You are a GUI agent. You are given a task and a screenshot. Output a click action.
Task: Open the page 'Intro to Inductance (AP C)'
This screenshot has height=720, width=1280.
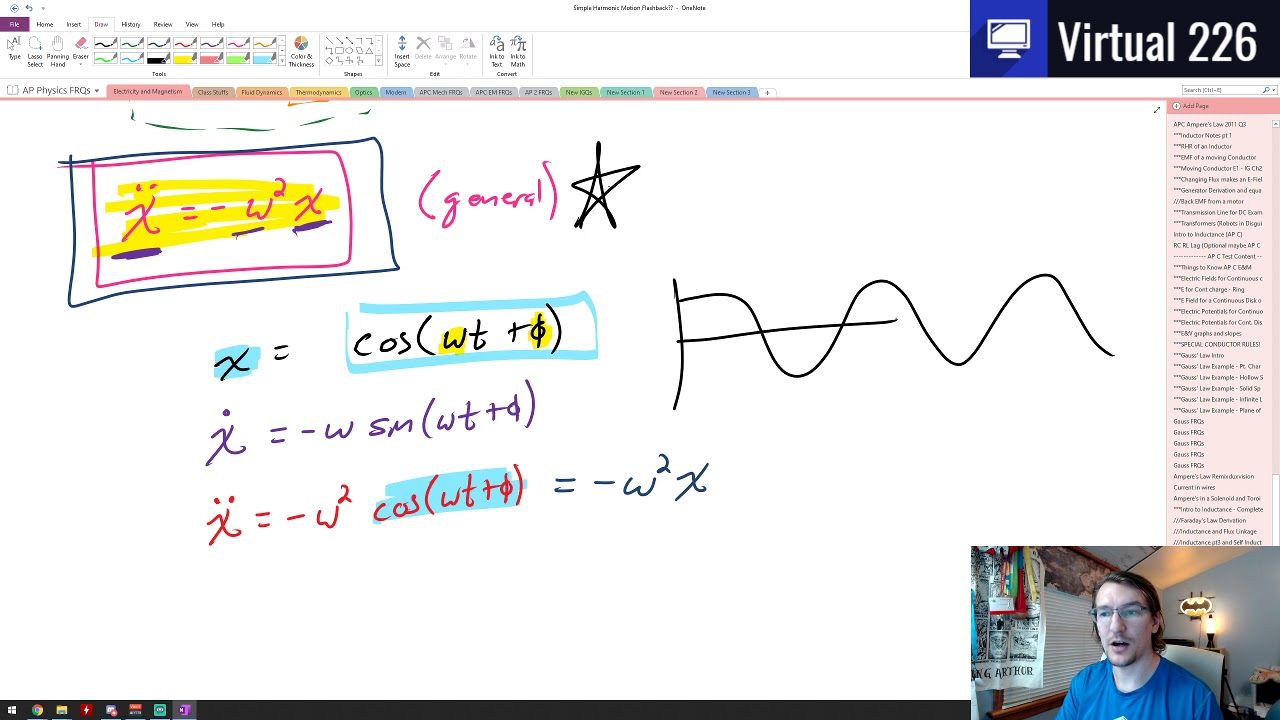[x=1208, y=234]
